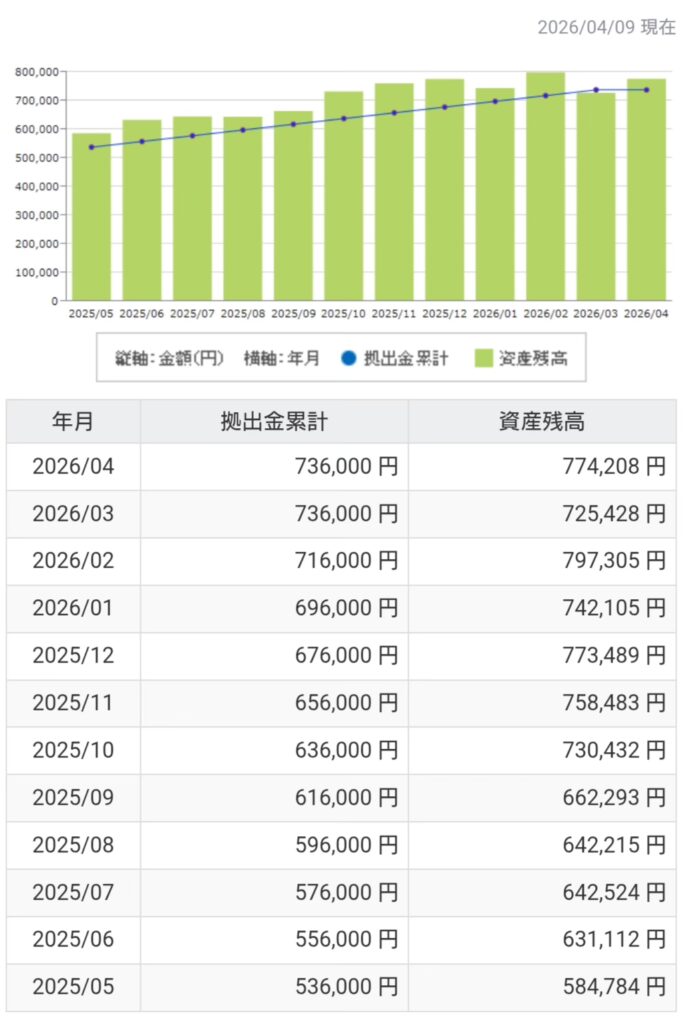
Task: Select the line data point for 2025/12
Action: coord(444,107)
